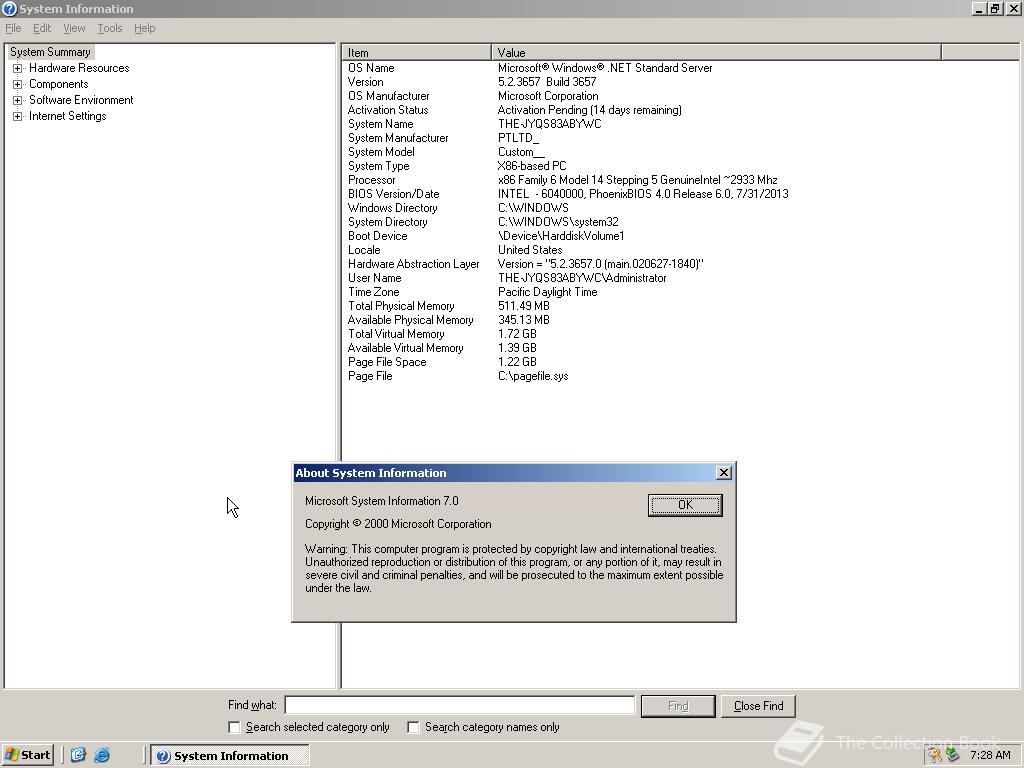This screenshot has height=768, width=1024.
Task: Select System Information taskbar button
Action: pos(230,756)
